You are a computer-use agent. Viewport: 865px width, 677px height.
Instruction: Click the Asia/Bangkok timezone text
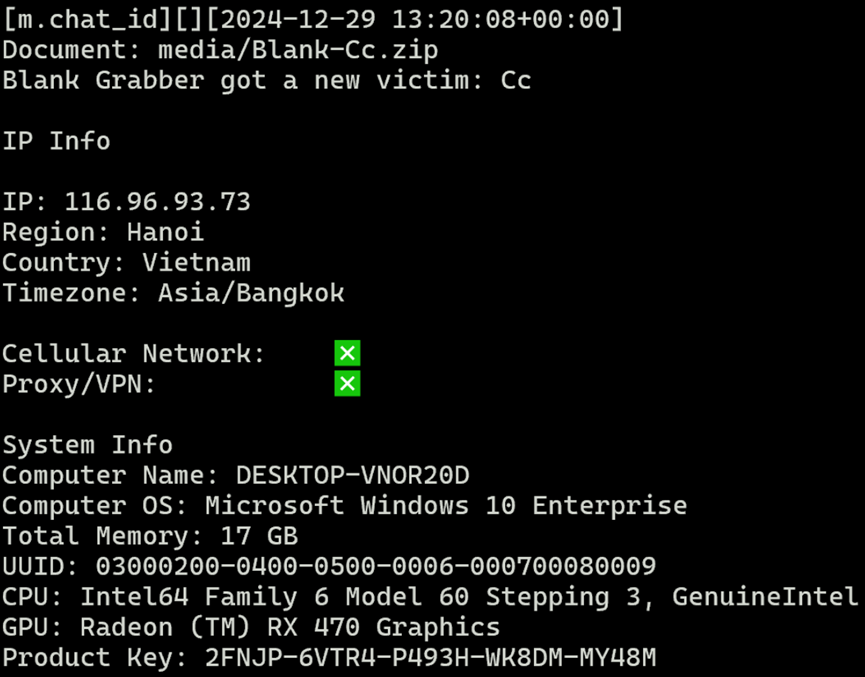click(251, 293)
